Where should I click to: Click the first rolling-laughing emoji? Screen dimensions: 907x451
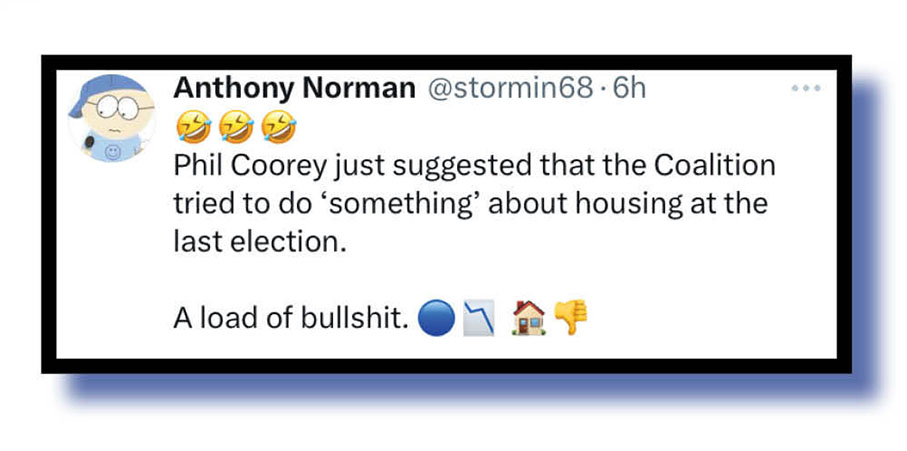click(190, 126)
